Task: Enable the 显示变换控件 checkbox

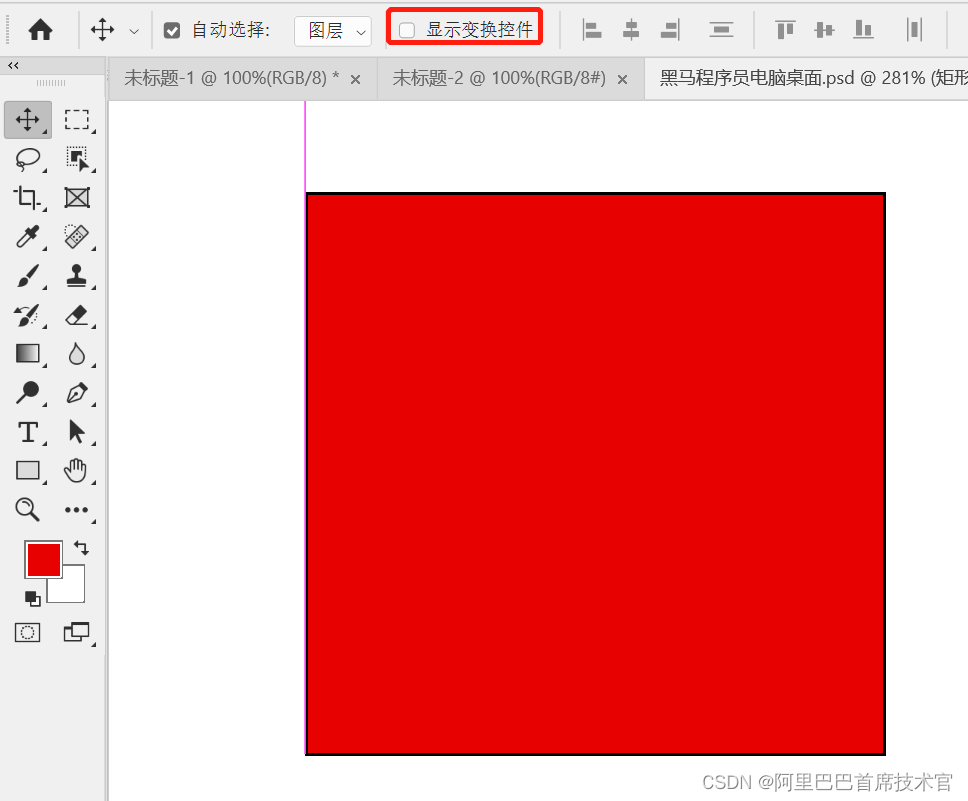Action: click(x=407, y=30)
